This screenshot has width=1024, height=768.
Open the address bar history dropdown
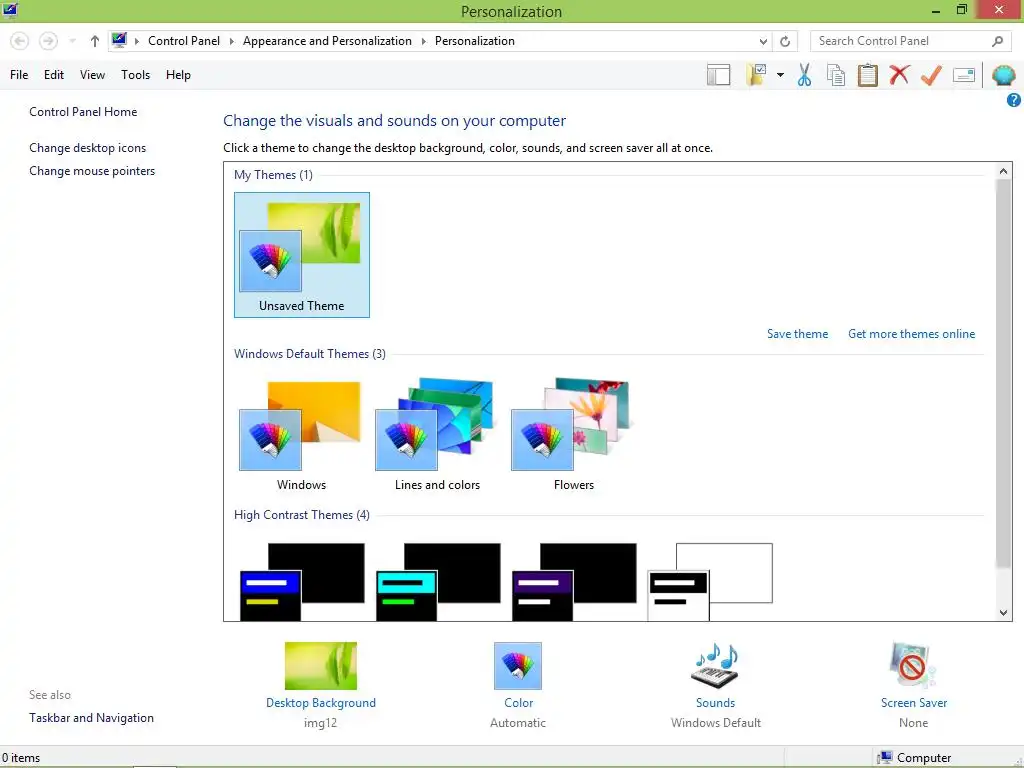point(763,41)
